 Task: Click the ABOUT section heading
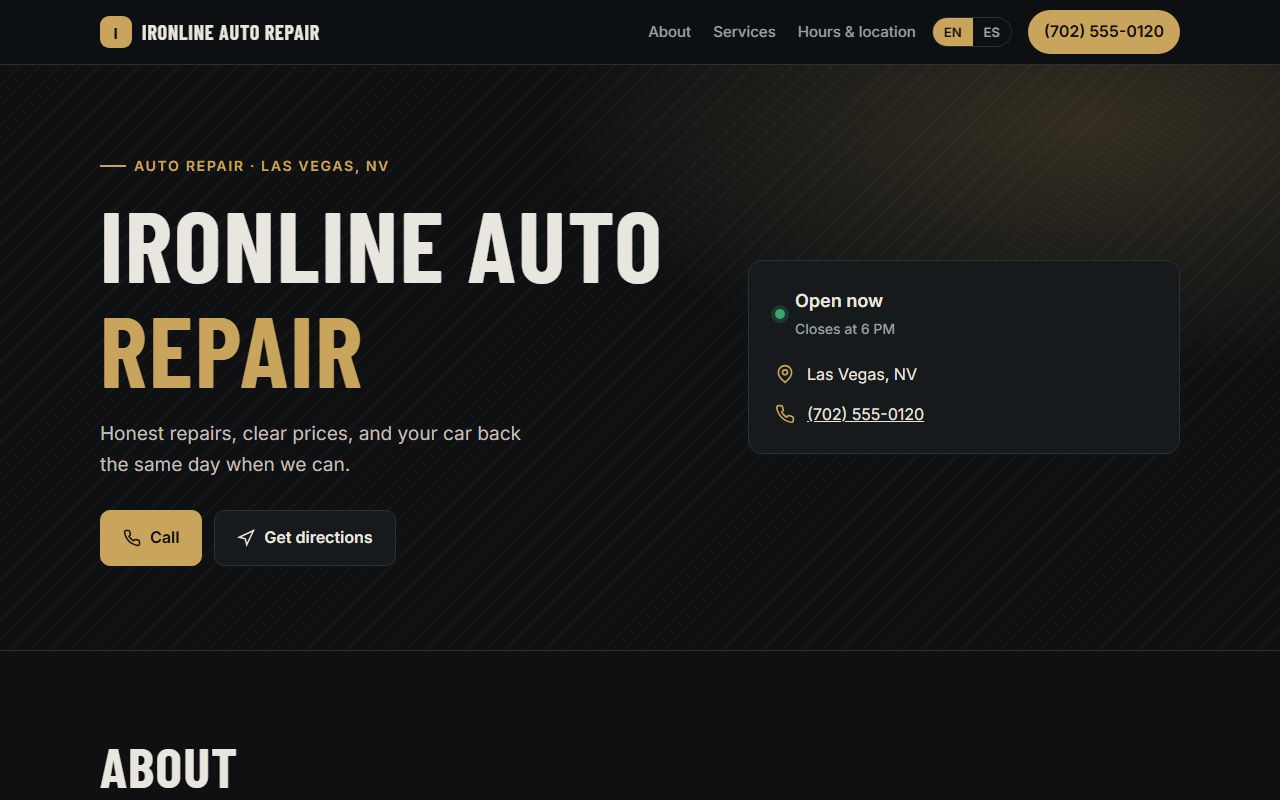168,769
